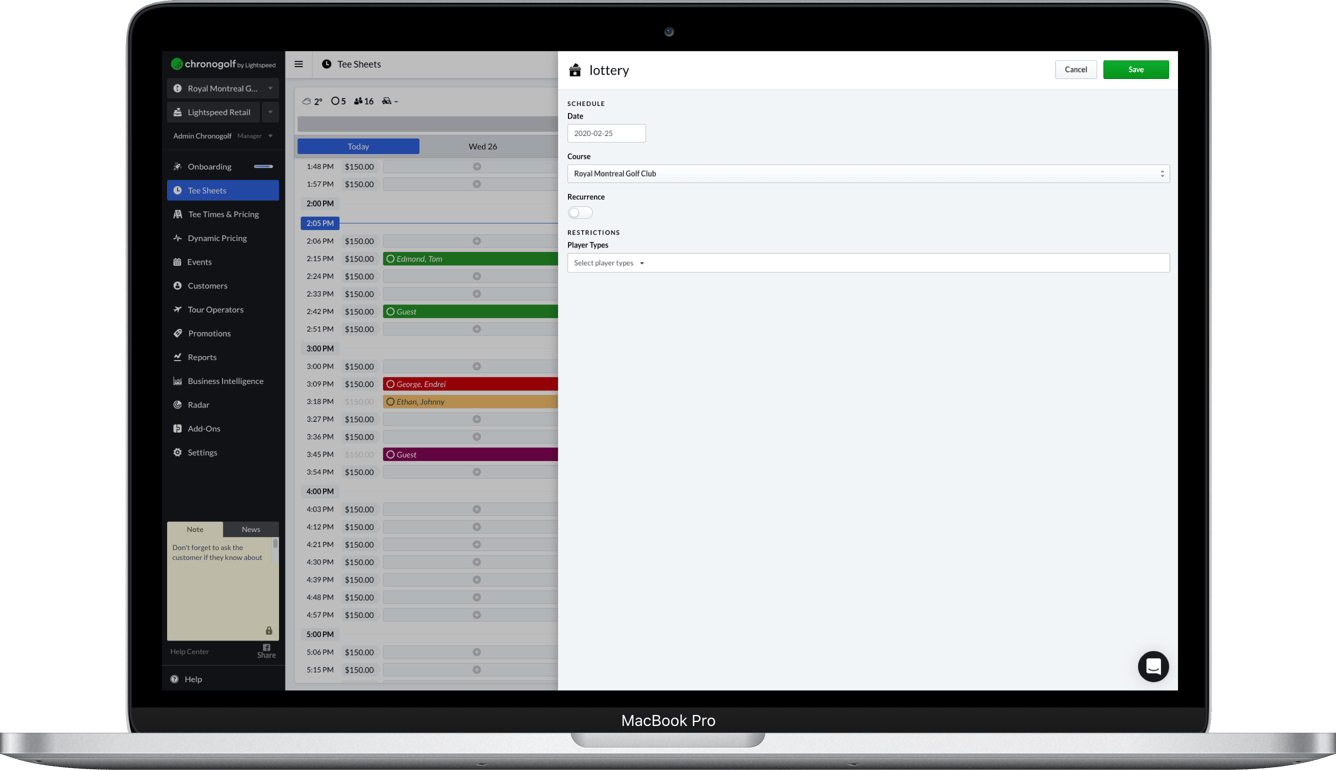Click the $150.00 price at 4:12 PM
Viewport: 1336px width, 770px height.
pos(359,527)
